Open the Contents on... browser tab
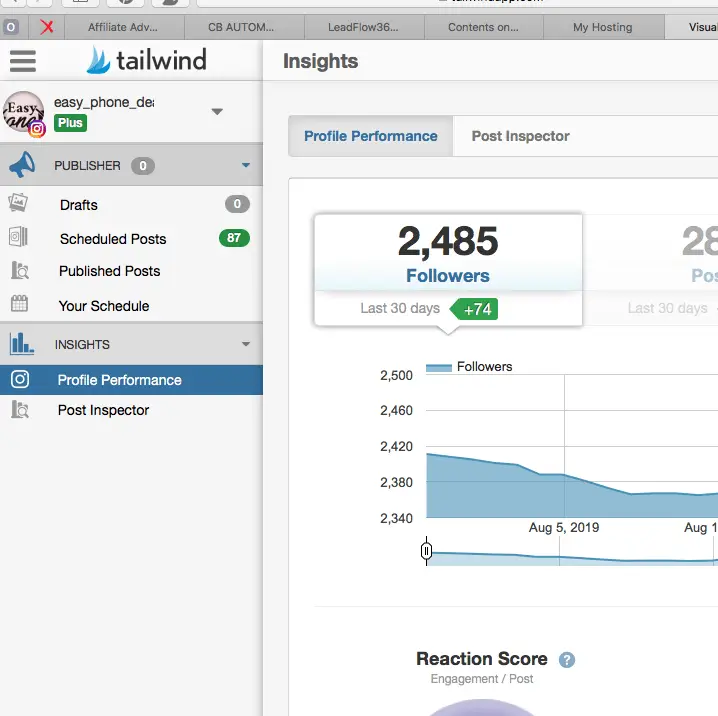Viewport: 718px width, 716px height. click(484, 27)
